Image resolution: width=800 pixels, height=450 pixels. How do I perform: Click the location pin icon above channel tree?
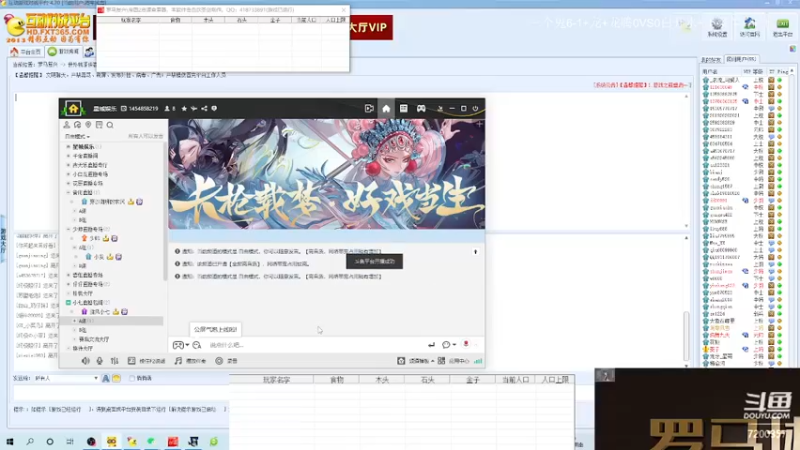[88, 124]
